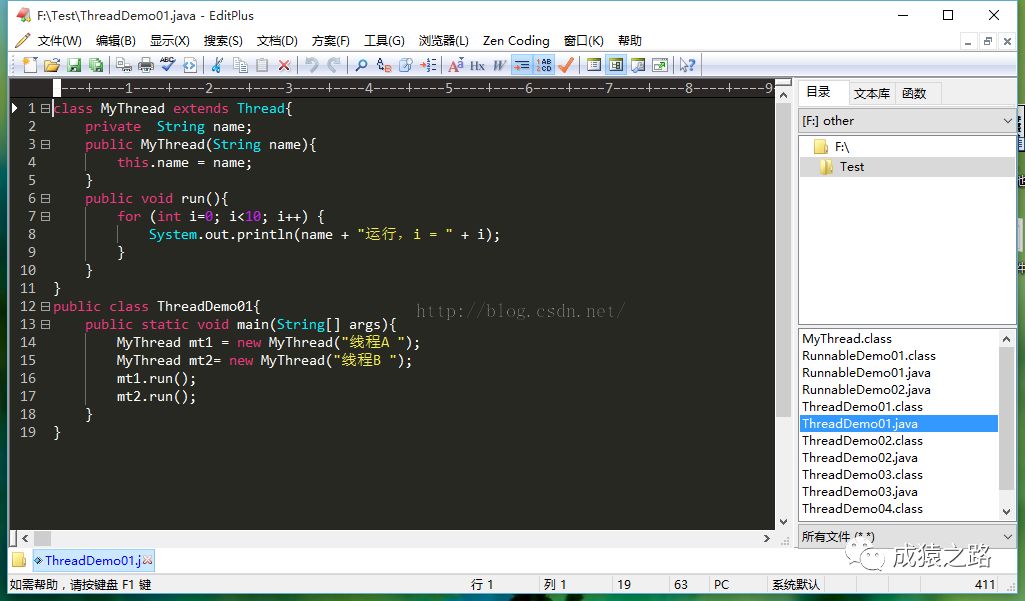Viewport: 1025px width, 601px height.
Task: Open the [F:] other drive dropdown
Action: 907,121
